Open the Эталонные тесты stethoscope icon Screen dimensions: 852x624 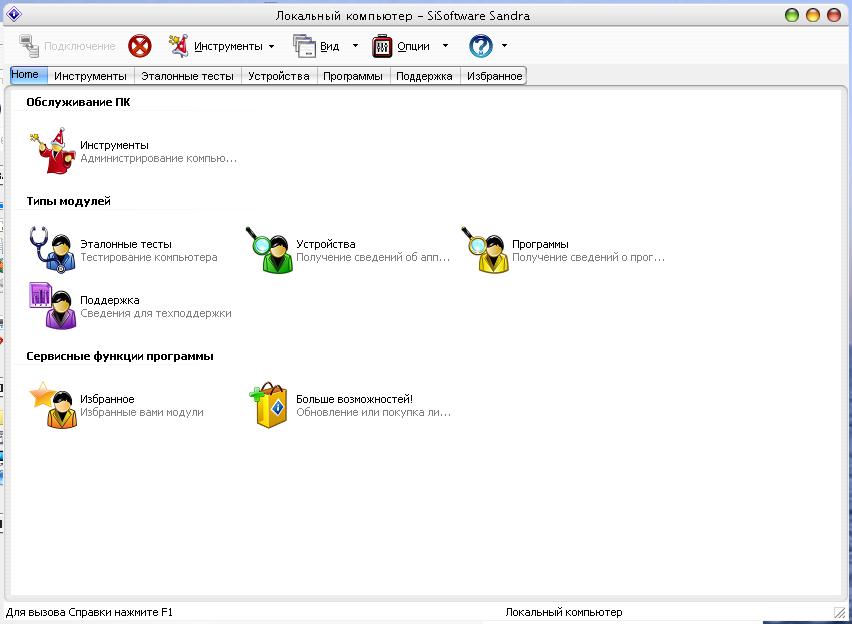point(53,249)
